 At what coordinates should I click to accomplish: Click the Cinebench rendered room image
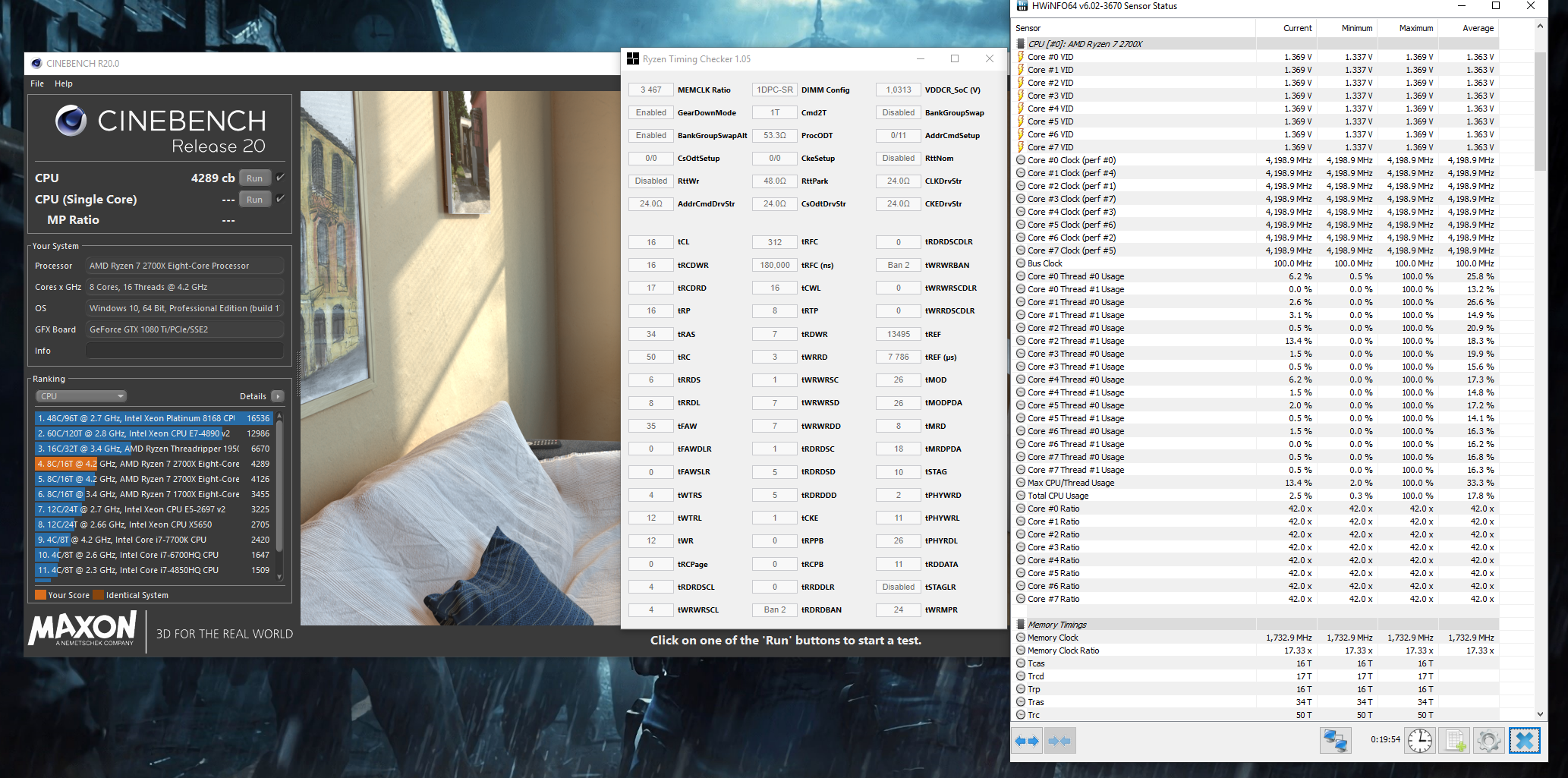pos(460,358)
